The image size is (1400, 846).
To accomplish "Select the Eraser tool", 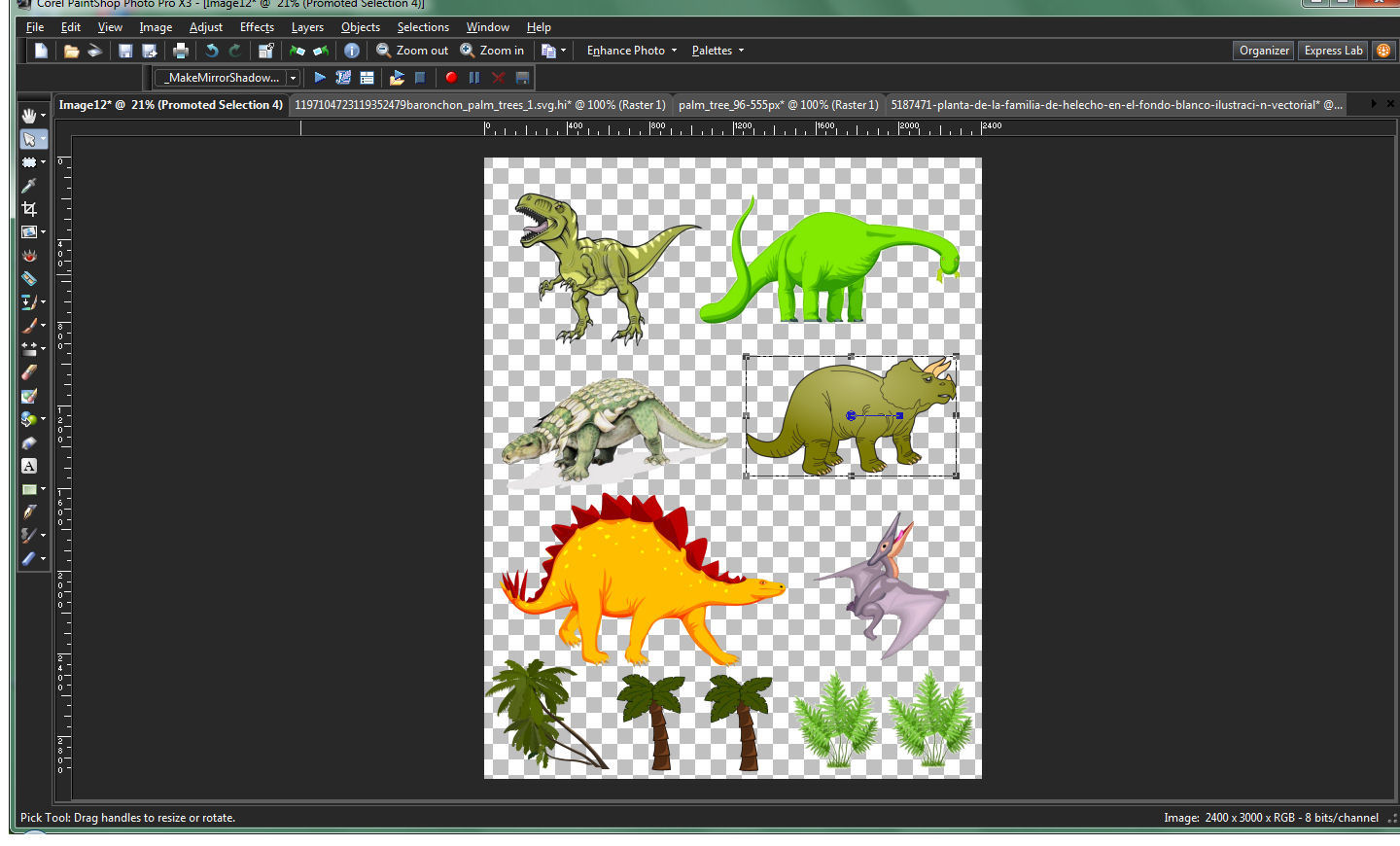I will click(29, 372).
